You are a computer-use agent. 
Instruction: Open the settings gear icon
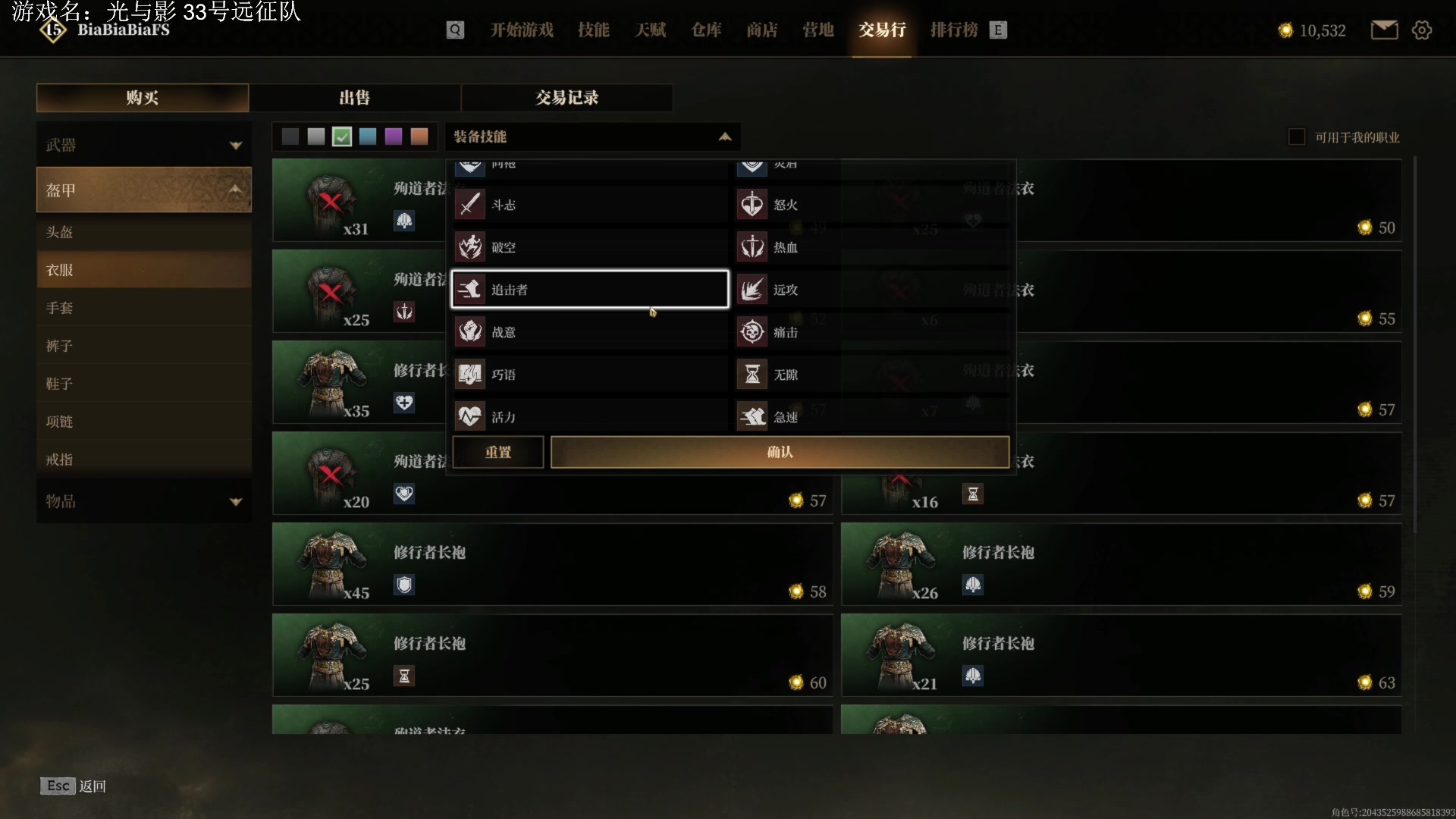[x=1422, y=30]
